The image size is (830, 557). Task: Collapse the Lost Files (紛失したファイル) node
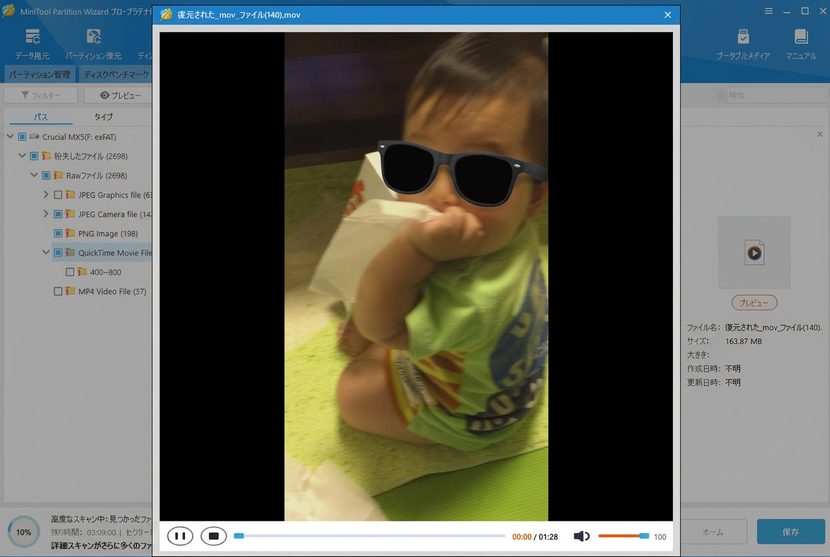[22, 156]
